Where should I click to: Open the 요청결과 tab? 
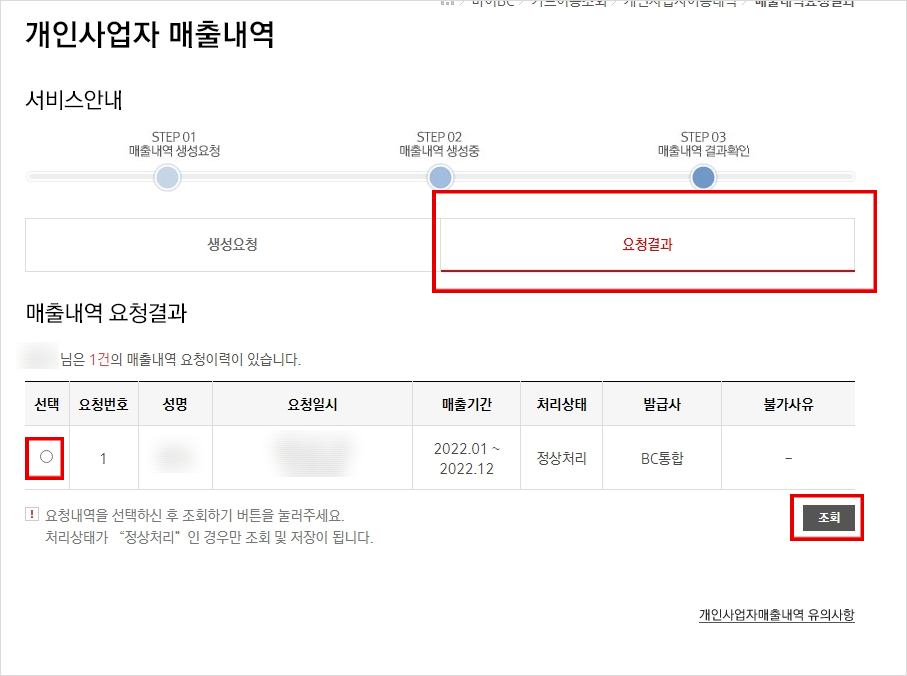pyautogui.click(x=647, y=245)
